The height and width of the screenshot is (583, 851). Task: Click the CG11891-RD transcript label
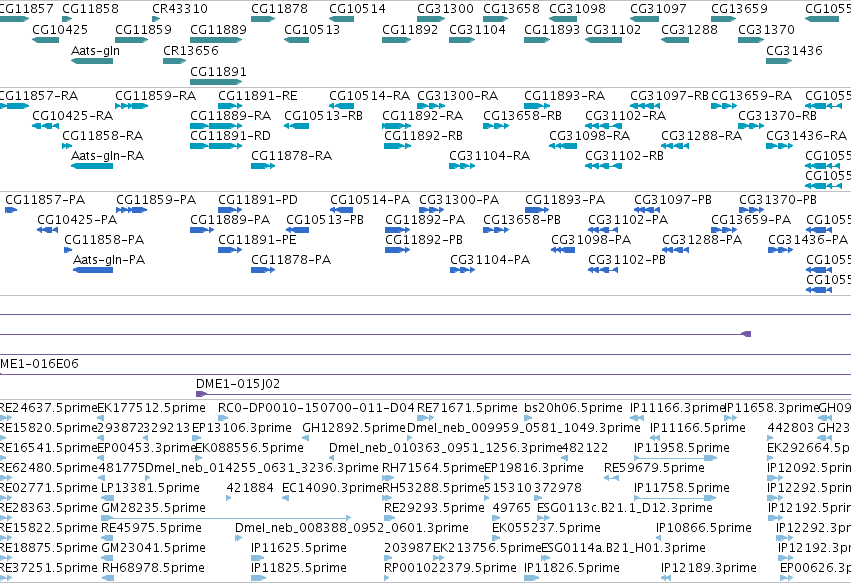pos(230,135)
